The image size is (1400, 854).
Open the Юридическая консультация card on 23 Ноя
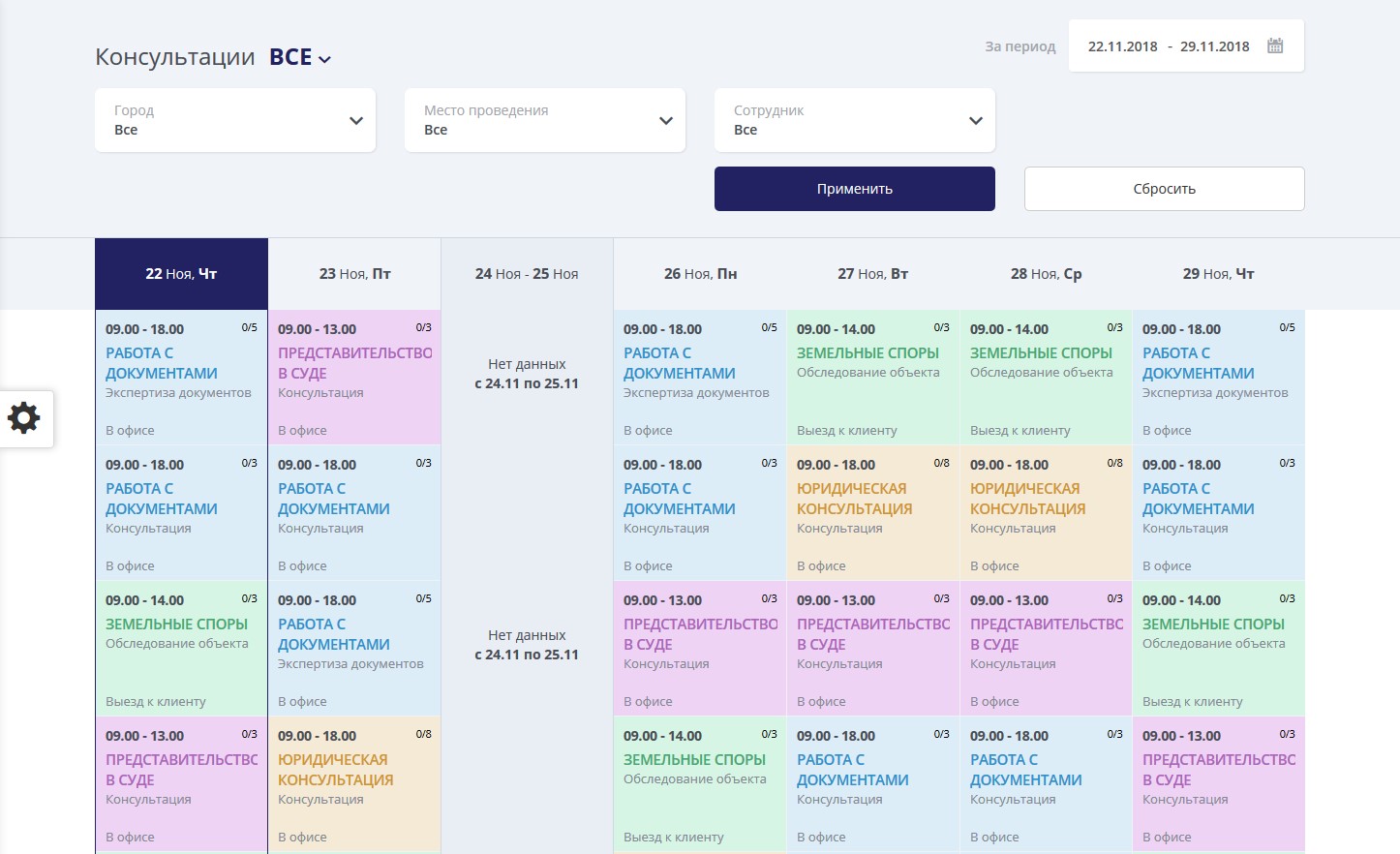[354, 784]
